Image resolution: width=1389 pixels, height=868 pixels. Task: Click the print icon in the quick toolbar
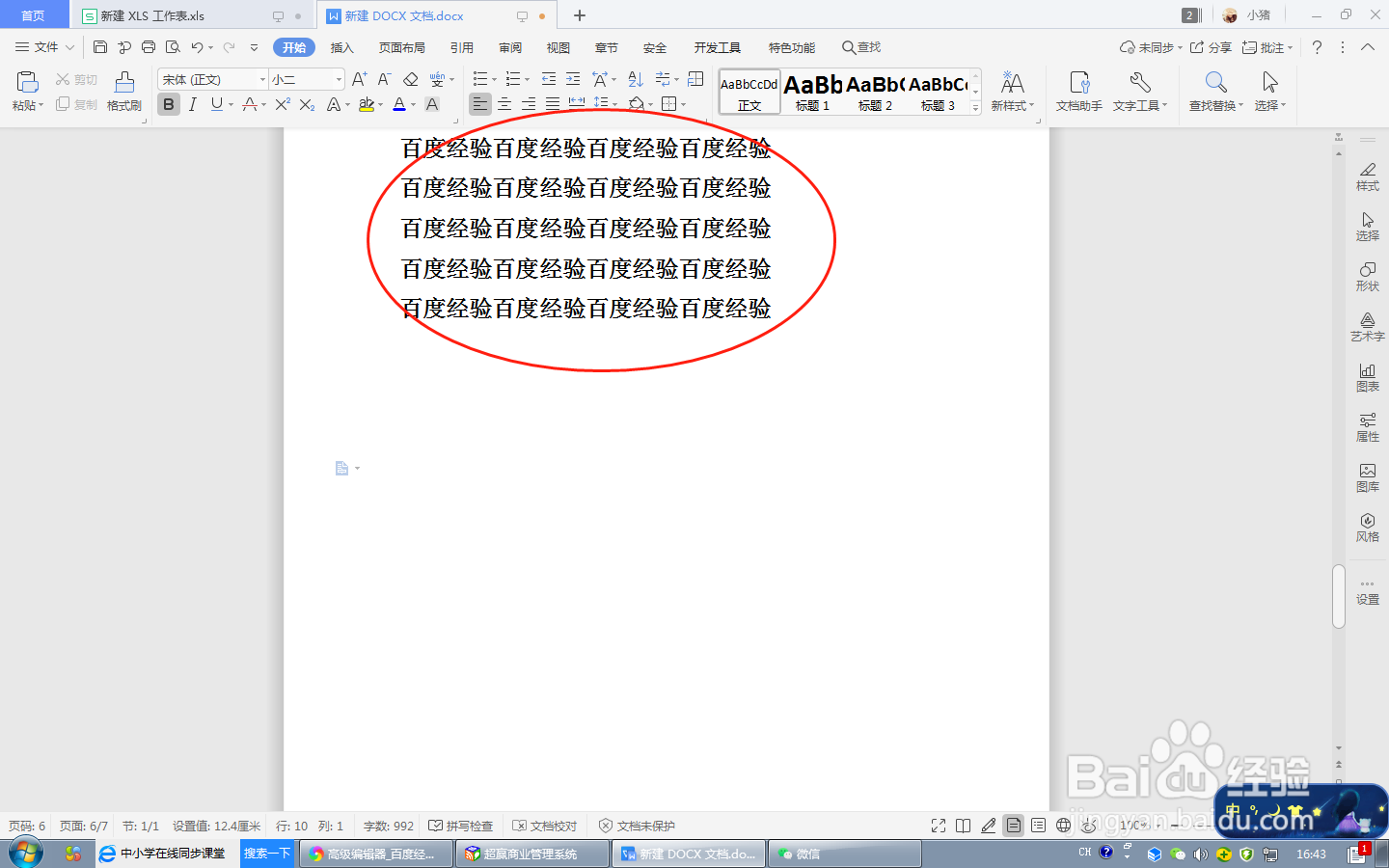click(149, 47)
